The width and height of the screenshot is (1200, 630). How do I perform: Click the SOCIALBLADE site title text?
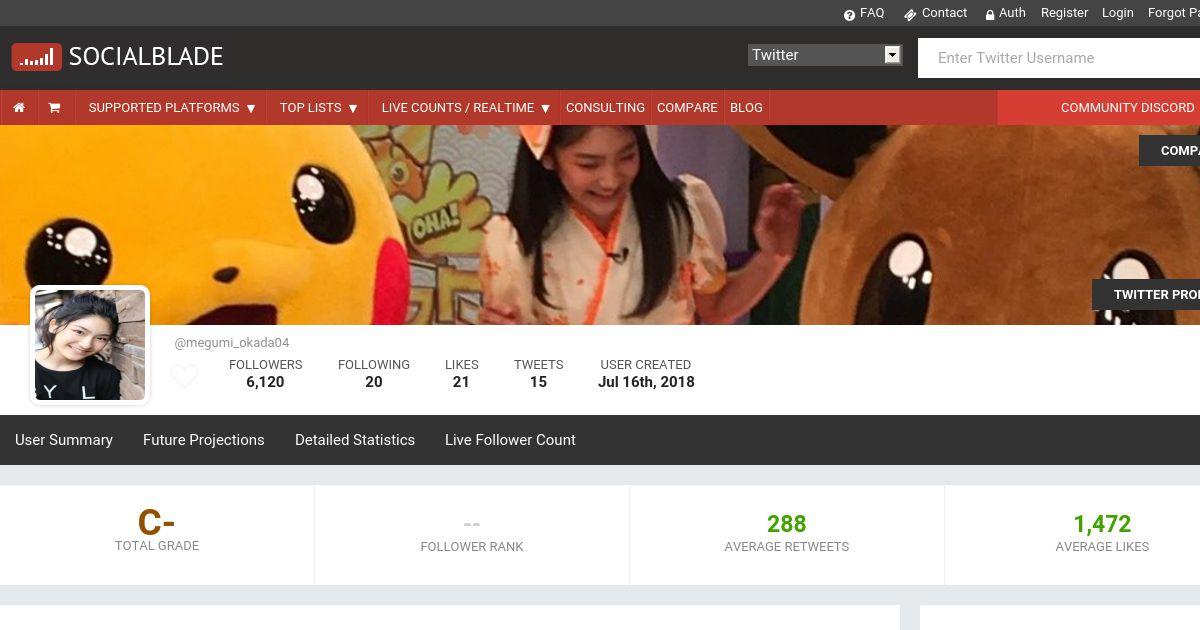tap(146, 57)
